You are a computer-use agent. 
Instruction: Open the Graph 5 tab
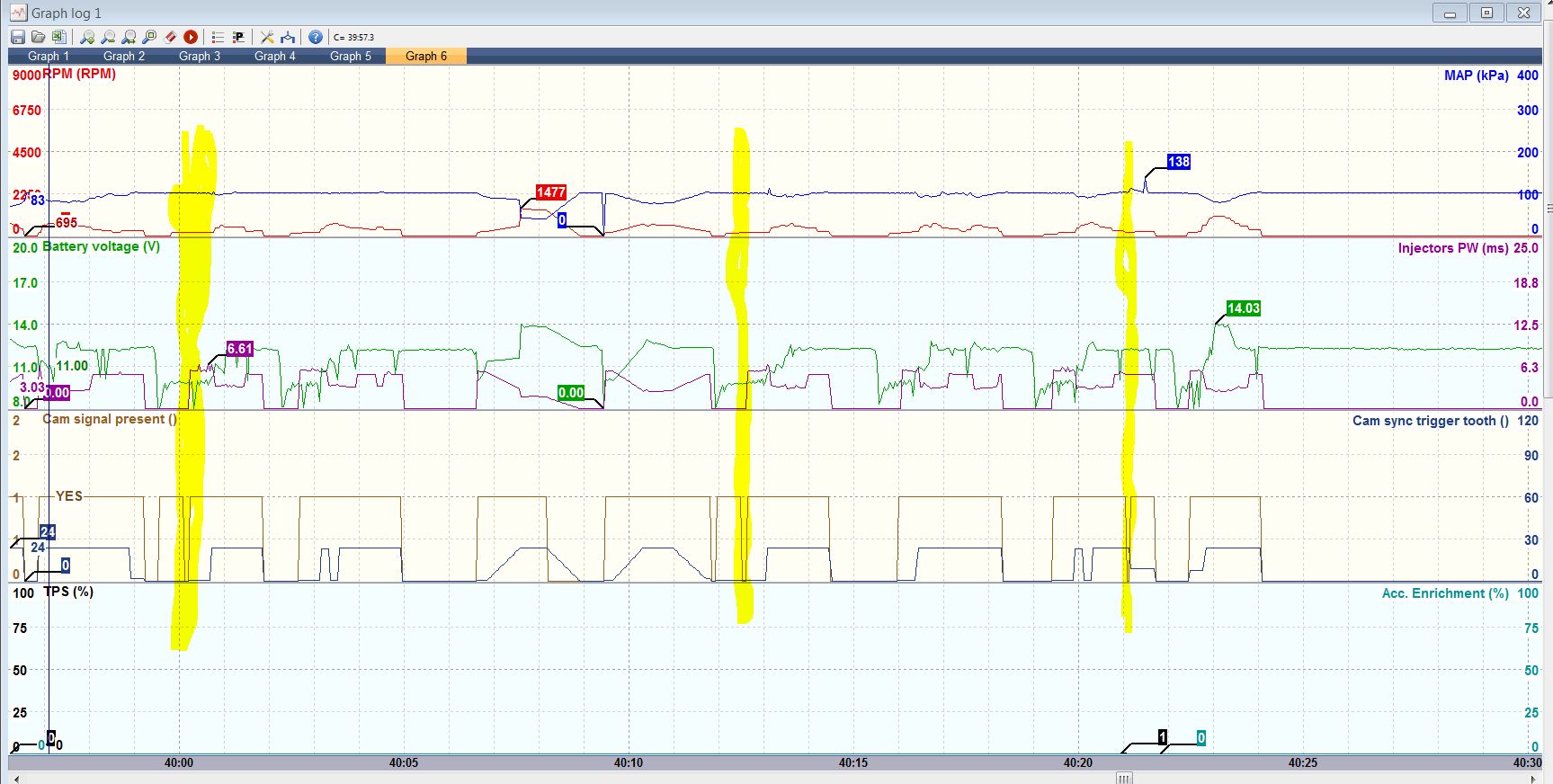click(x=350, y=56)
